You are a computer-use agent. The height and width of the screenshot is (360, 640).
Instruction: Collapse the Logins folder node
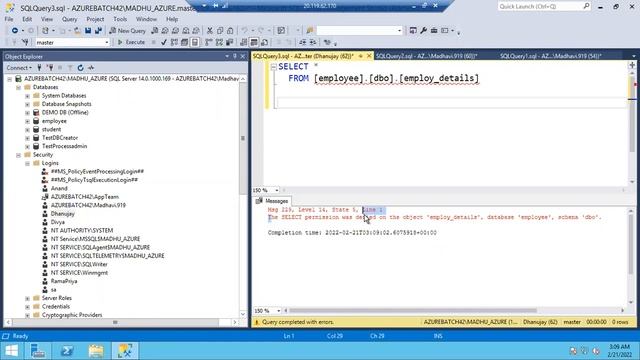[x=27, y=163]
